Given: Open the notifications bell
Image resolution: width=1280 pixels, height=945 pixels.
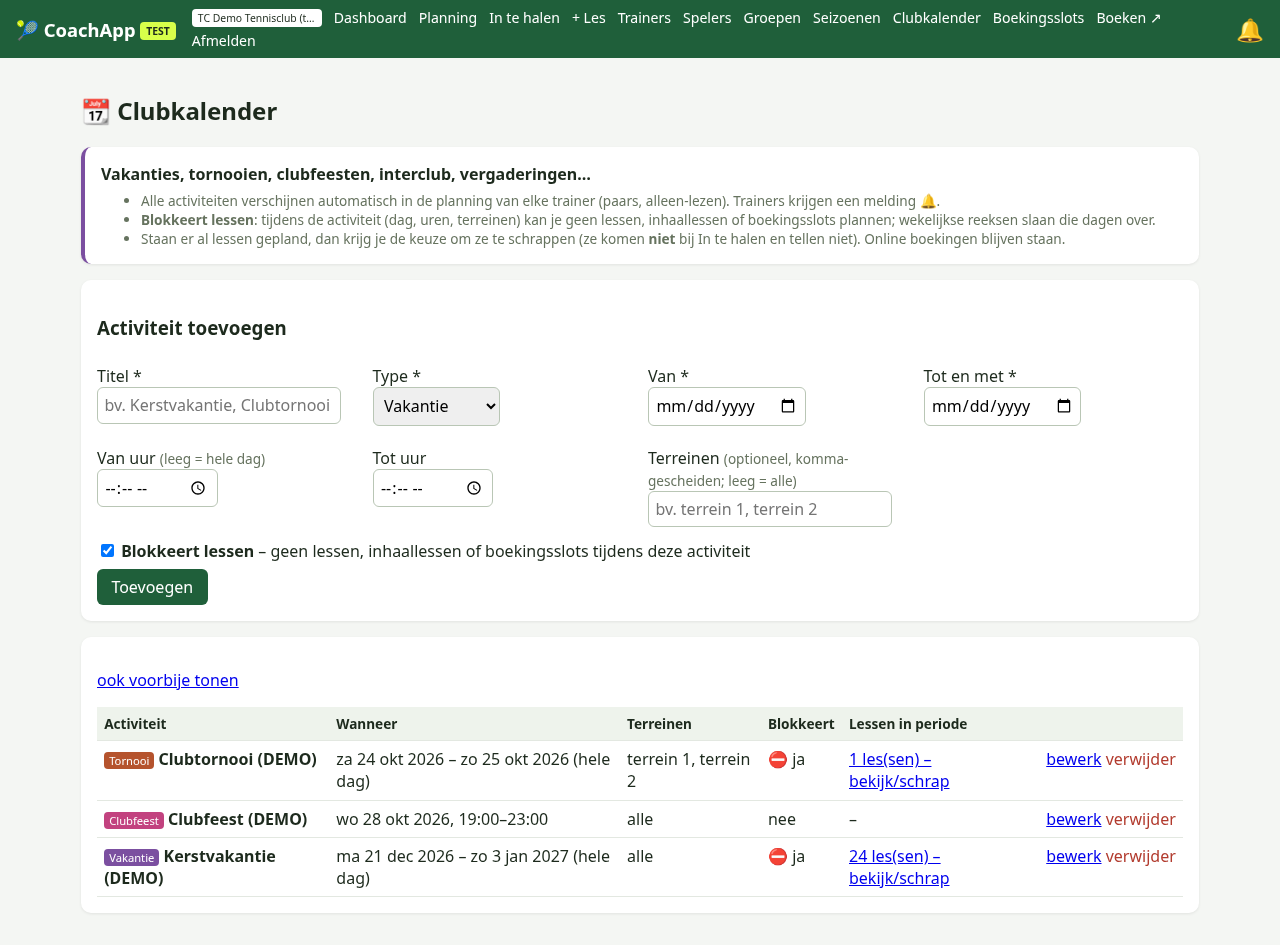Looking at the screenshot, I should 1250,30.
